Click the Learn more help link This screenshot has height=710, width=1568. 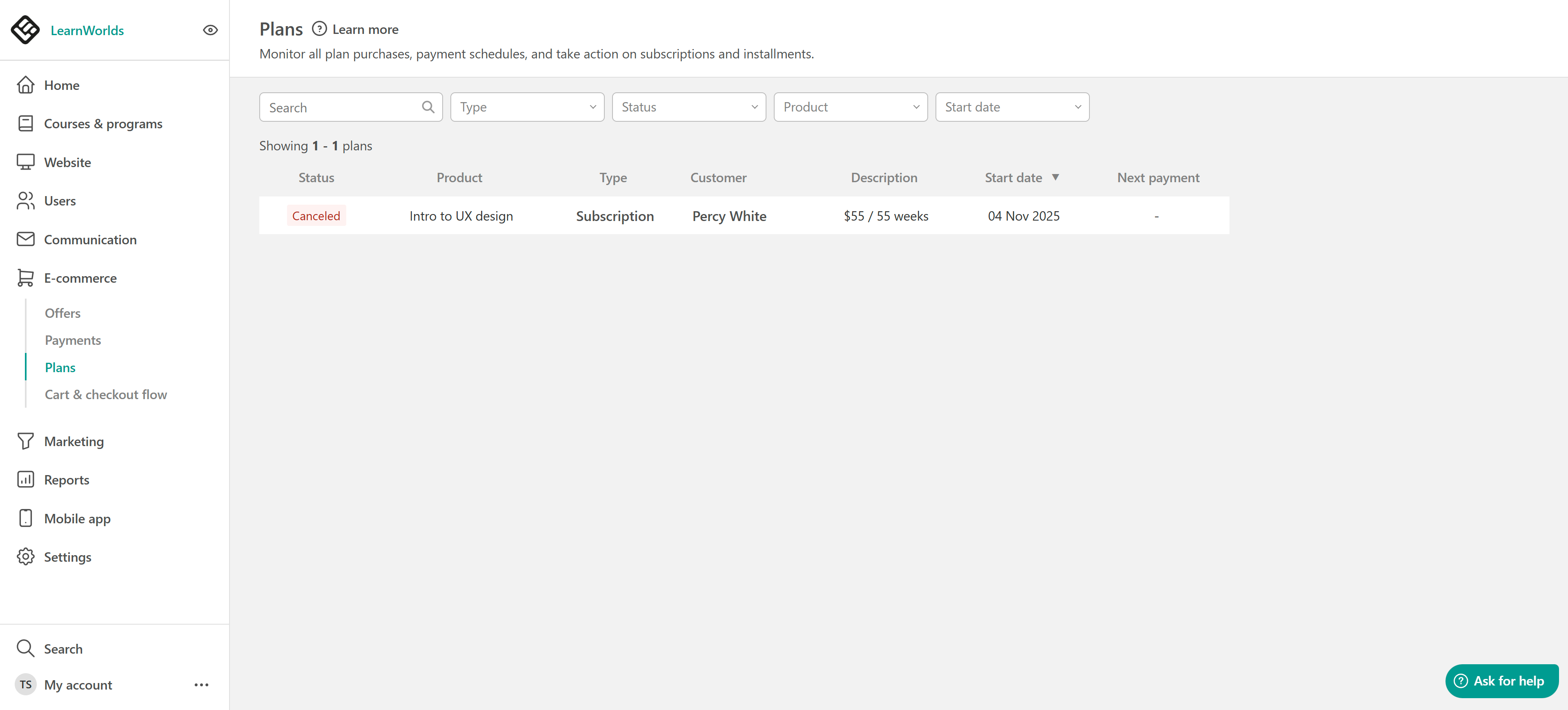(365, 29)
